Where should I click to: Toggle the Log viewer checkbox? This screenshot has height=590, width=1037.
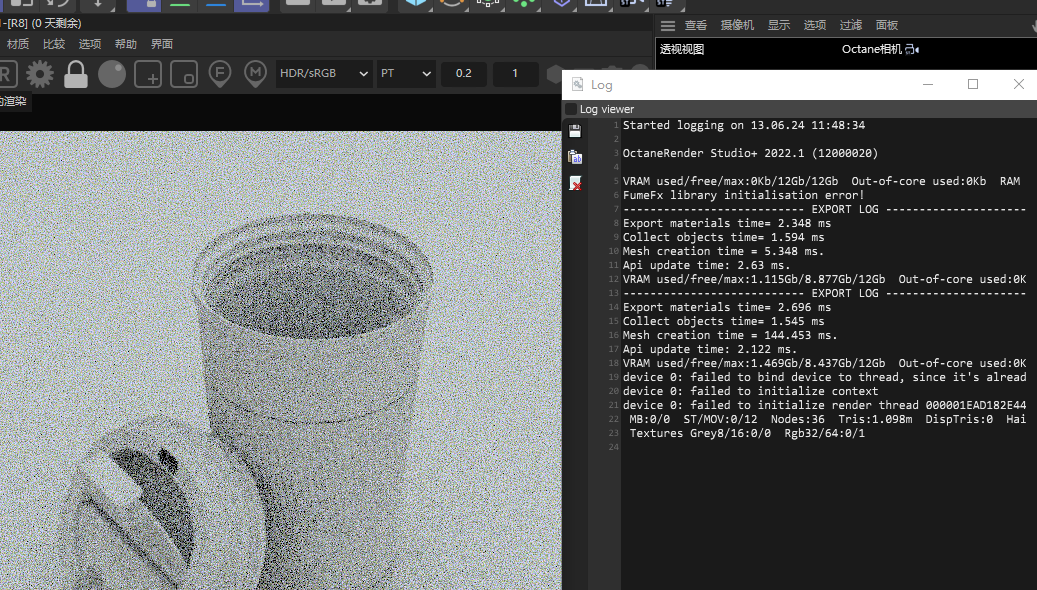571,109
